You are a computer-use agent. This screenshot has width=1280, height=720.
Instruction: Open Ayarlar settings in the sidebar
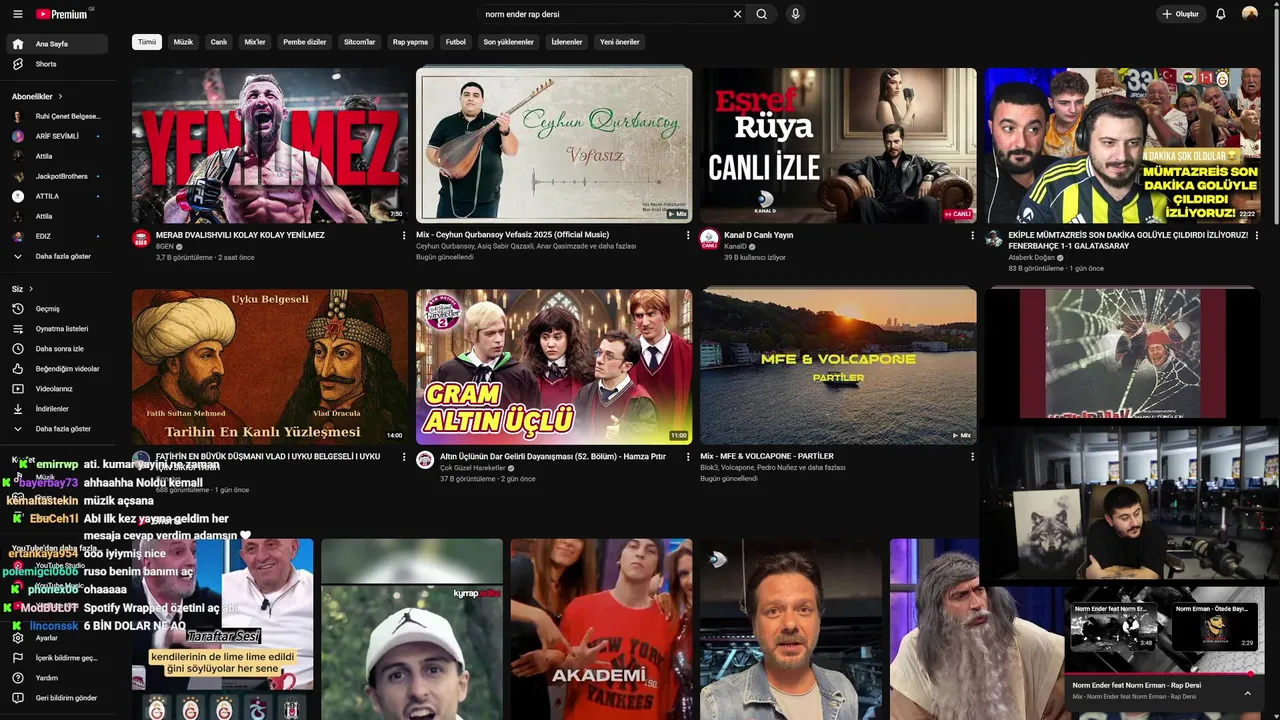coord(56,638)
